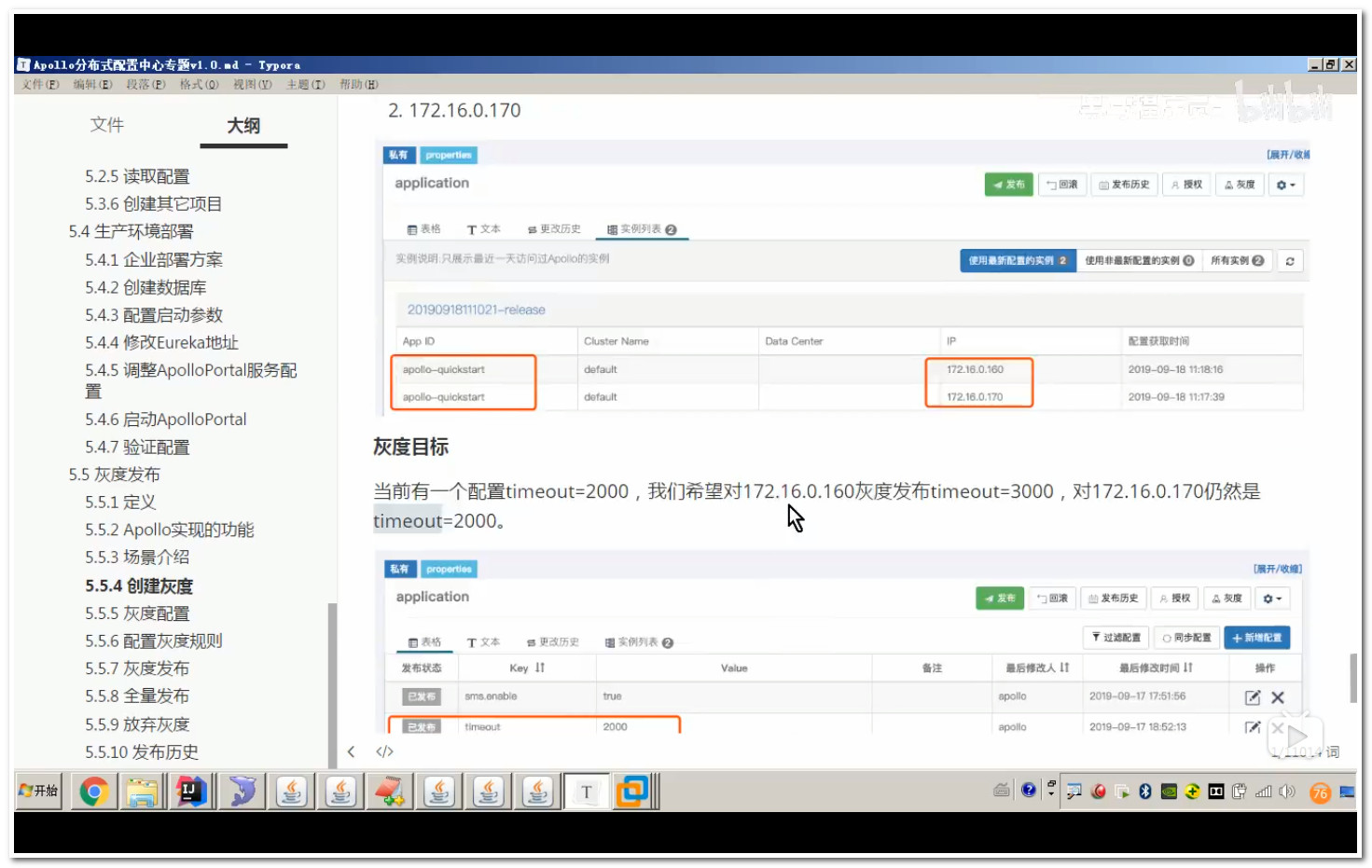Select outline entry 5.4.2 创建数据库
1372x868 pixels.
(146, 287)
